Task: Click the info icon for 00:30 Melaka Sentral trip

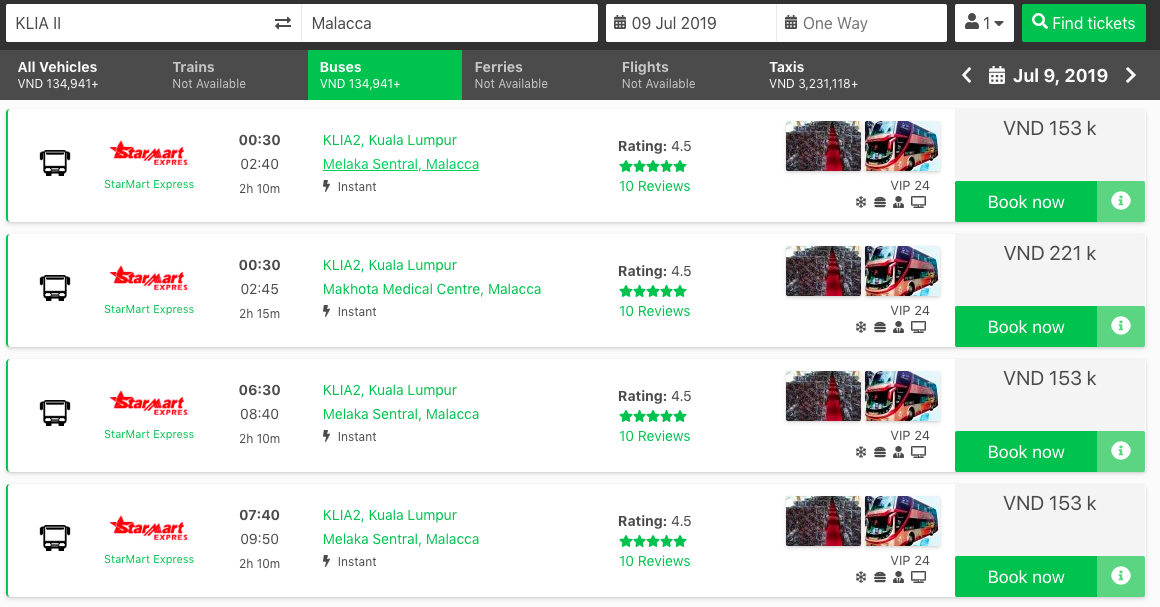Action: [x=1121, y=201]
